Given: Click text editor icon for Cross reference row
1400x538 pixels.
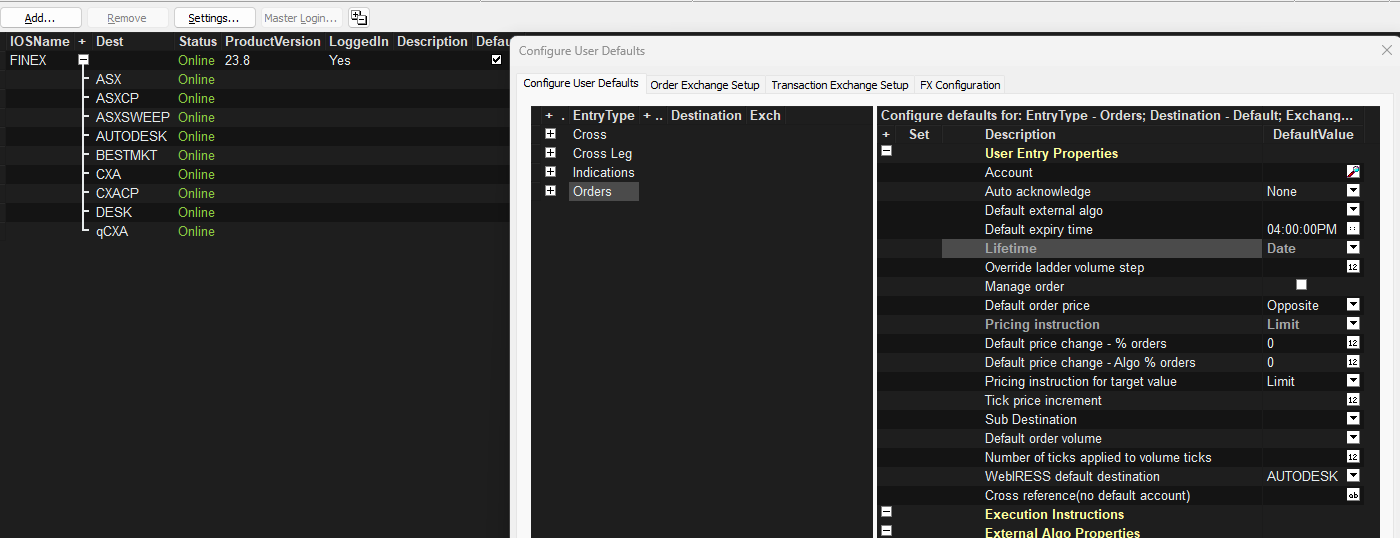Looking at the screenshot, I should pyautogui.click(x=1353, y=495).
